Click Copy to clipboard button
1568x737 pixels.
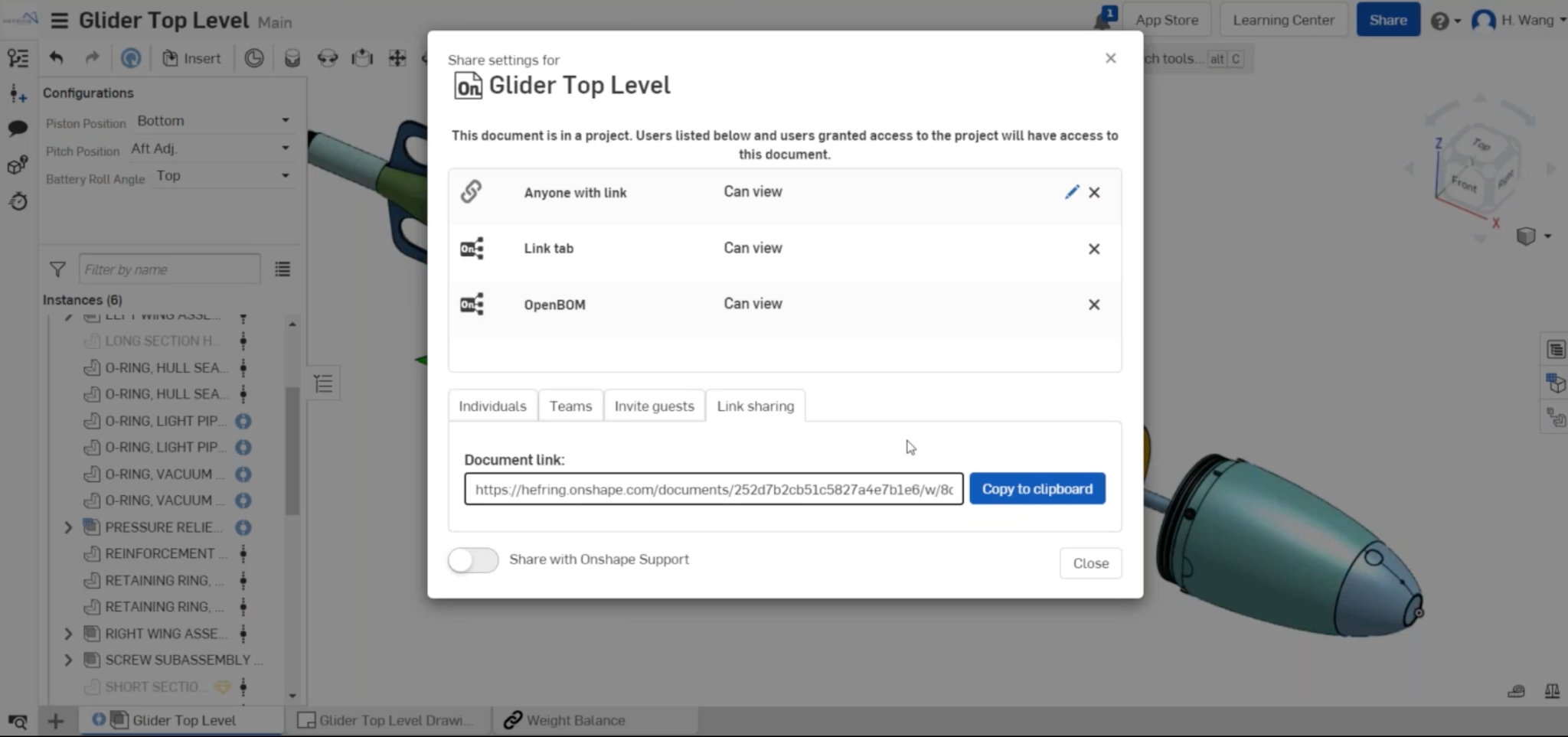pyautogui.click(x=1037, y=489)
